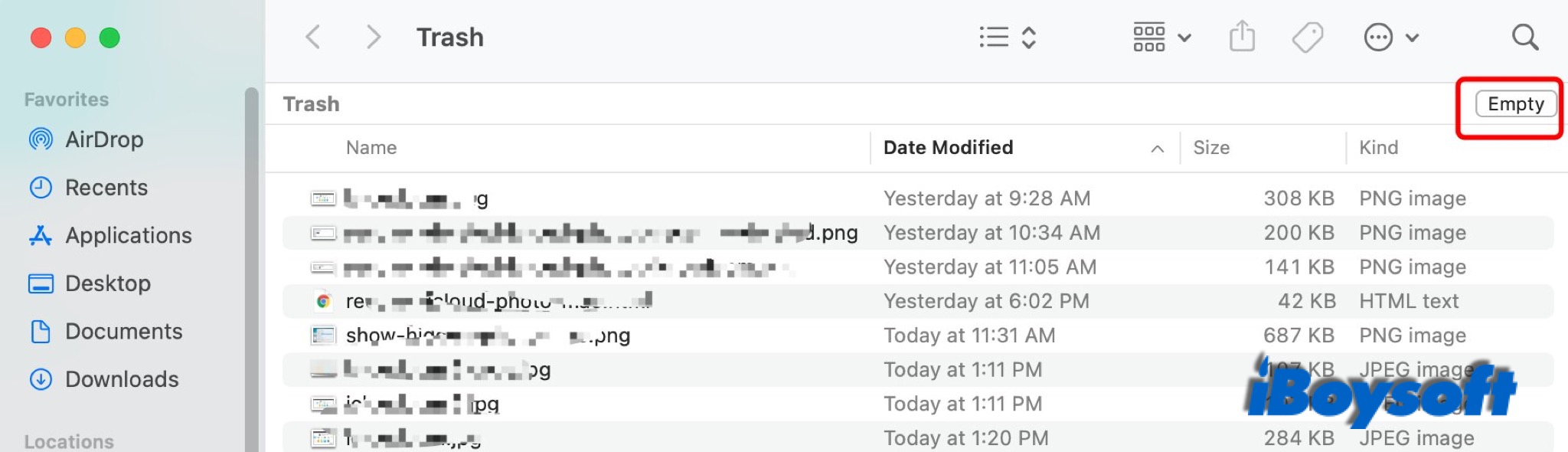Viewport: 1568px width, 452px height.
Task: Sort files by Date Modified column
Action: pos(948,148)
